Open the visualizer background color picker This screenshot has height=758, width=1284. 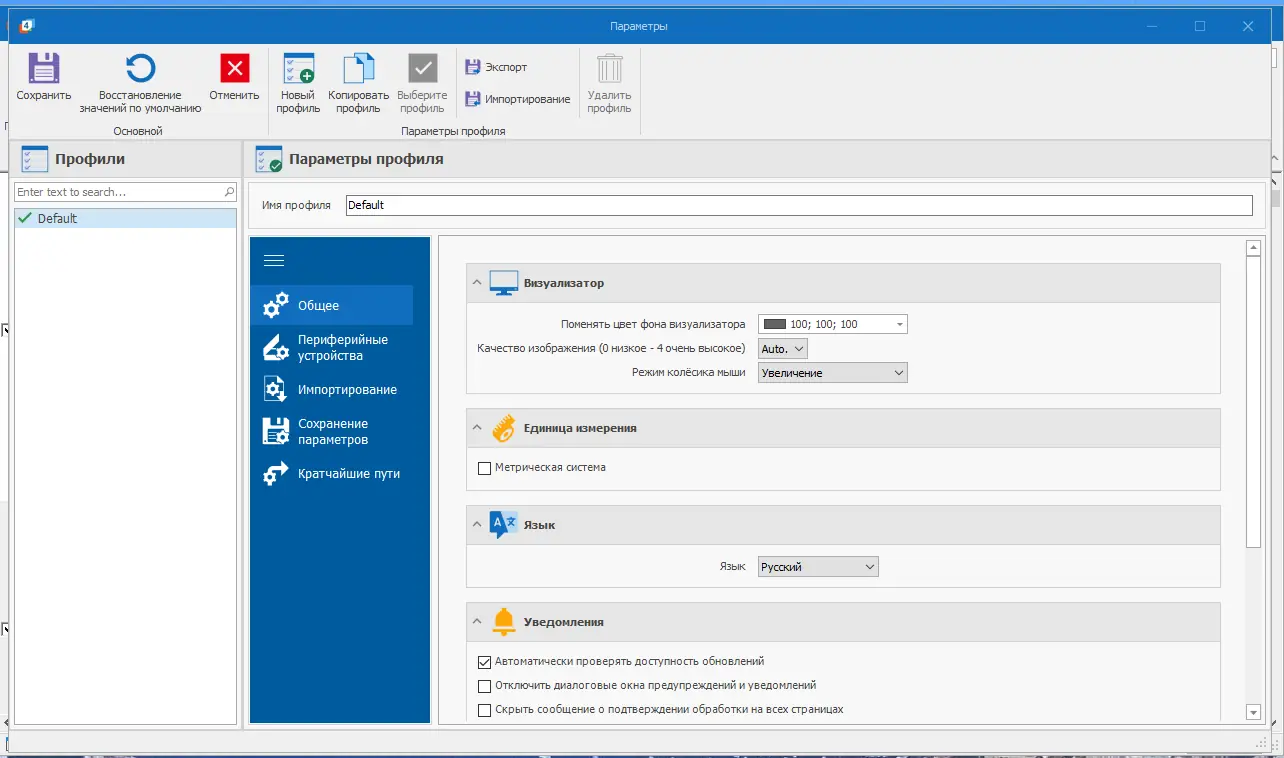click(x=832, y=324)
